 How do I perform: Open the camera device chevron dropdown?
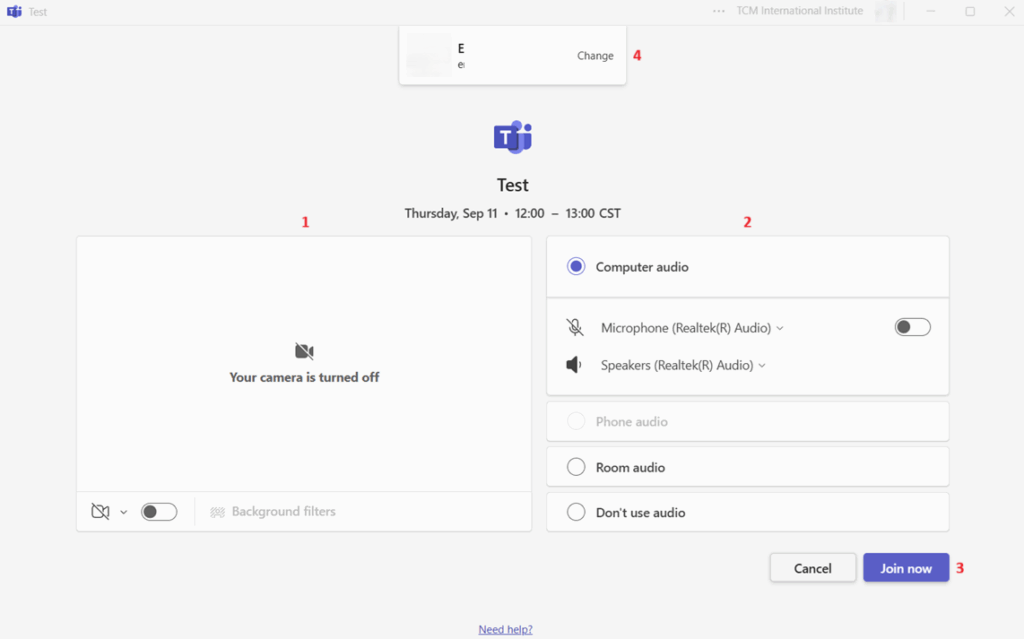coord(124,512)
